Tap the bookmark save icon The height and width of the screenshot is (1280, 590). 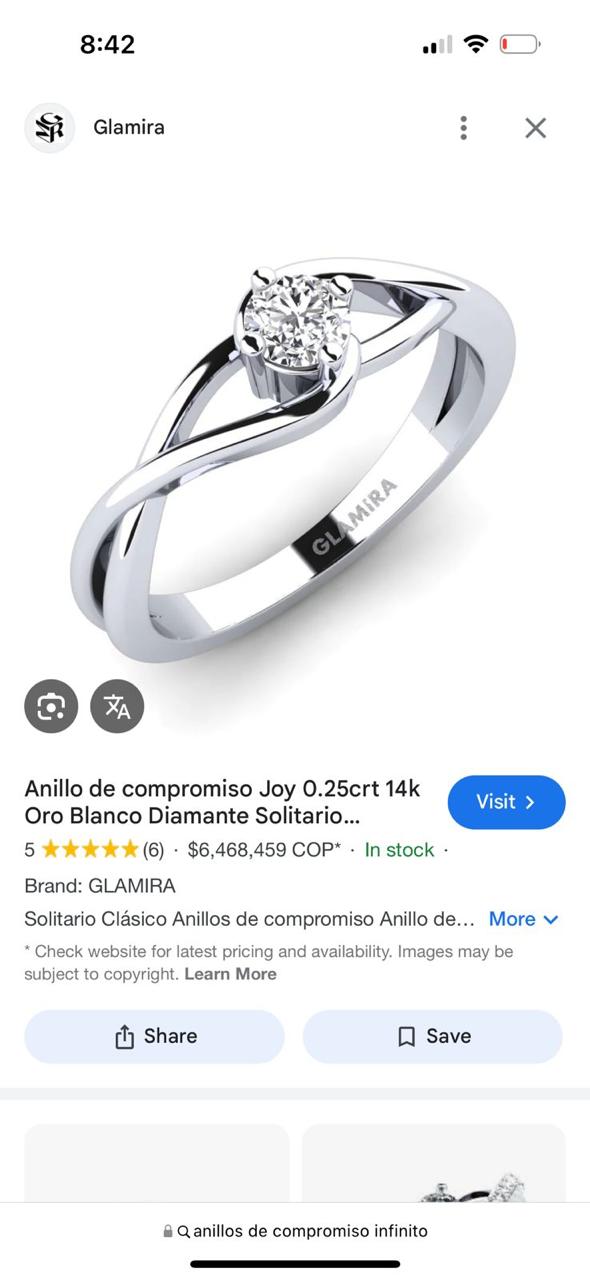pos(406,1037)
